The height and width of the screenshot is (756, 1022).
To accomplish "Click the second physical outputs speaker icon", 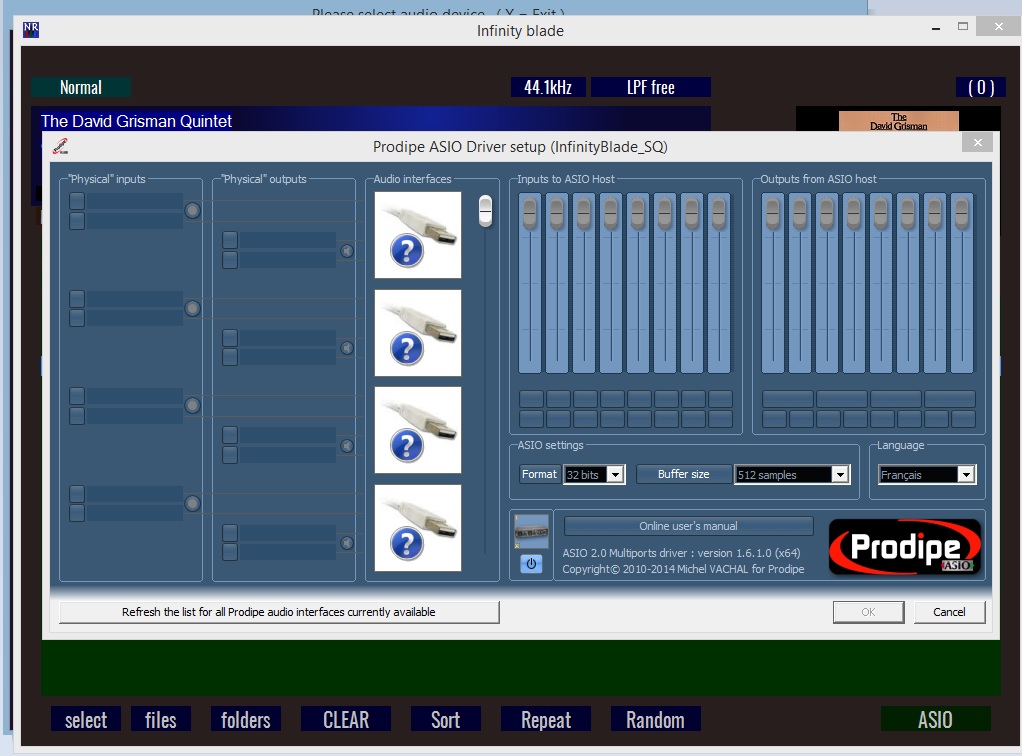I will click(347, 349).
